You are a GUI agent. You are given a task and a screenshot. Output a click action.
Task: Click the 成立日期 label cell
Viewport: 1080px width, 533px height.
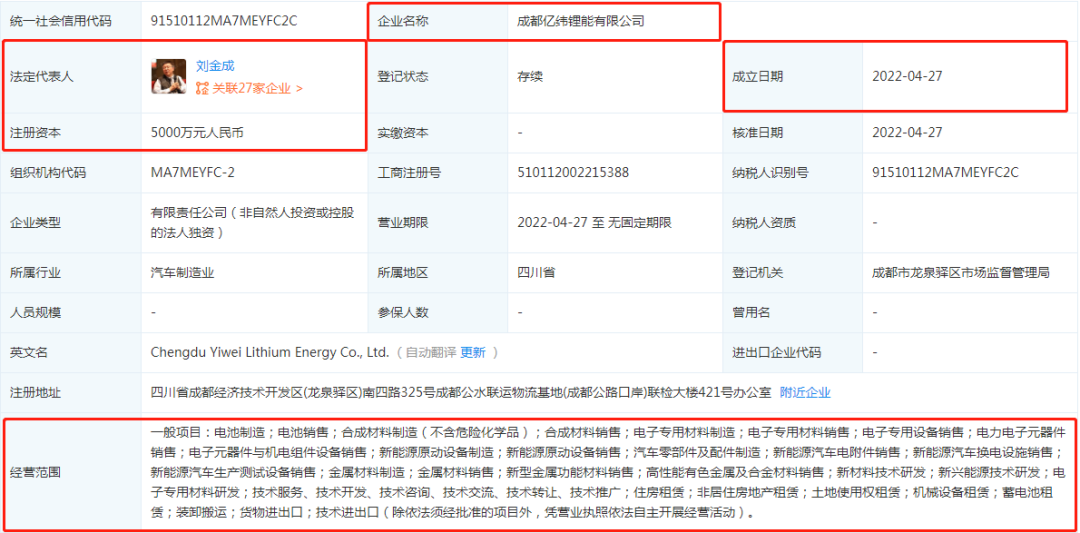coord(792,76)
